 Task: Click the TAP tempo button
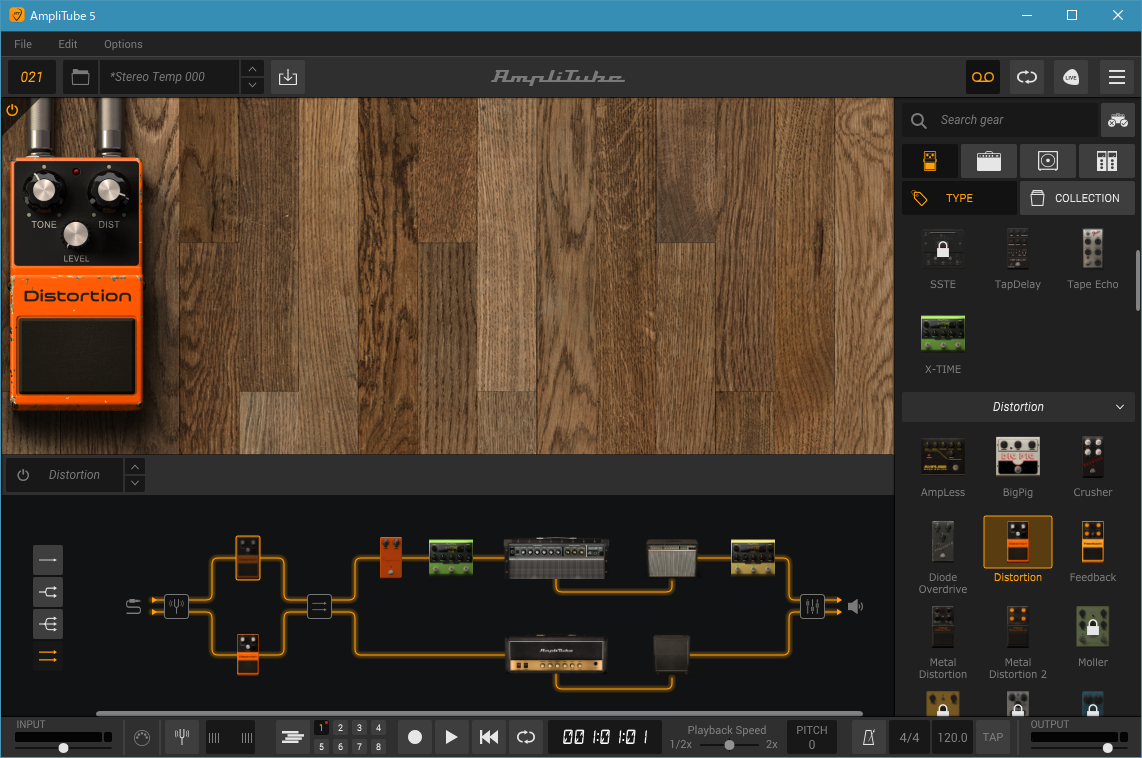click(993, 738)
